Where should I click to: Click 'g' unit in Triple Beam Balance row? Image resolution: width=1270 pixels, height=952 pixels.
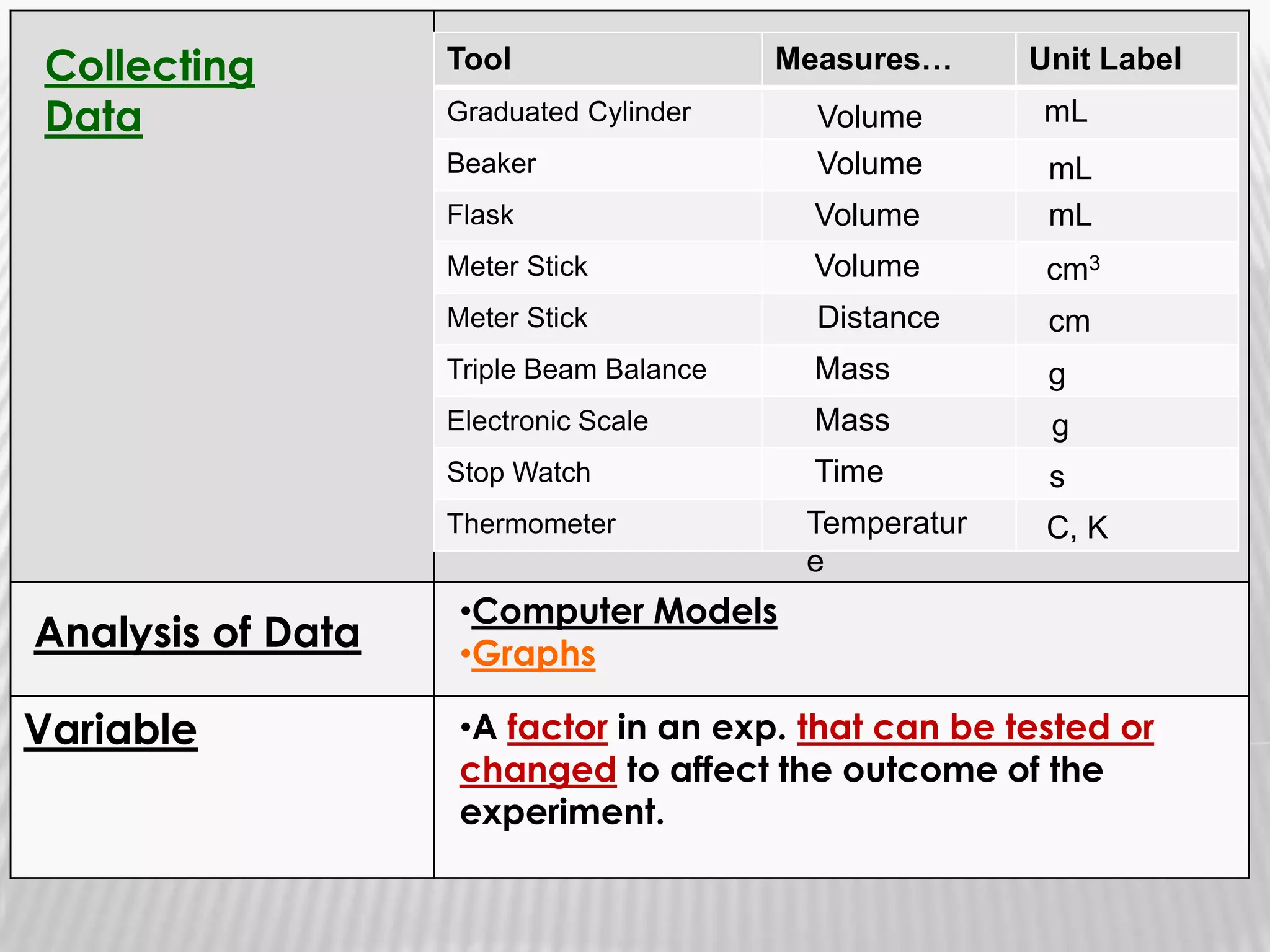click(x=1057, y=377)
